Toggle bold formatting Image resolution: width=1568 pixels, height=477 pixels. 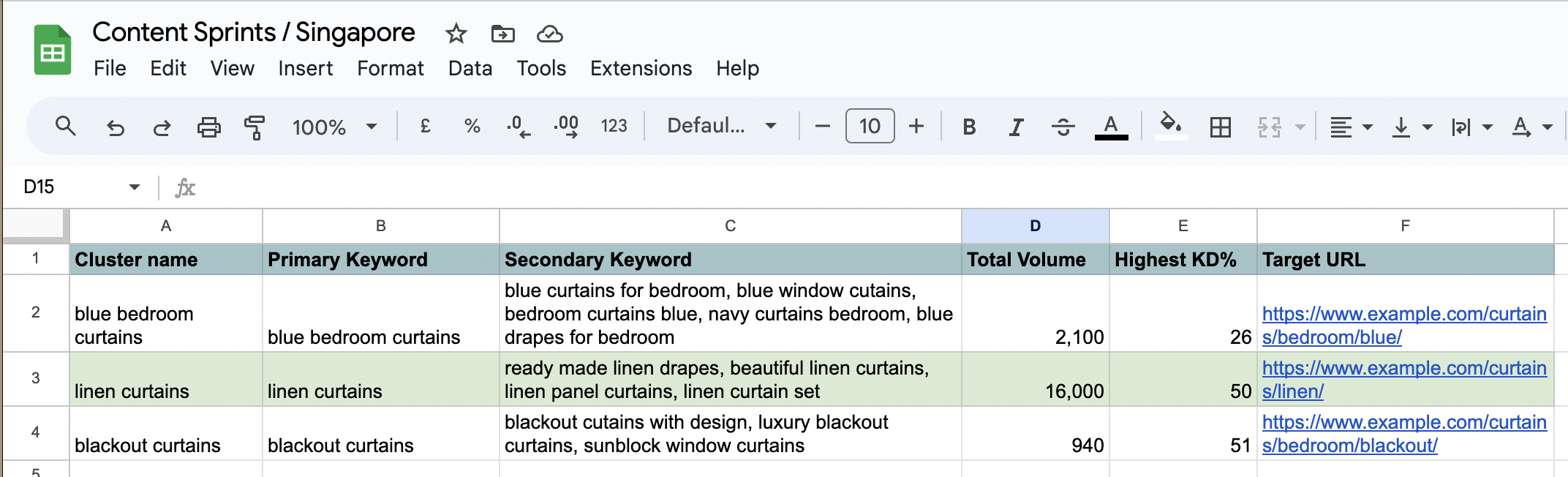[969, 127]
